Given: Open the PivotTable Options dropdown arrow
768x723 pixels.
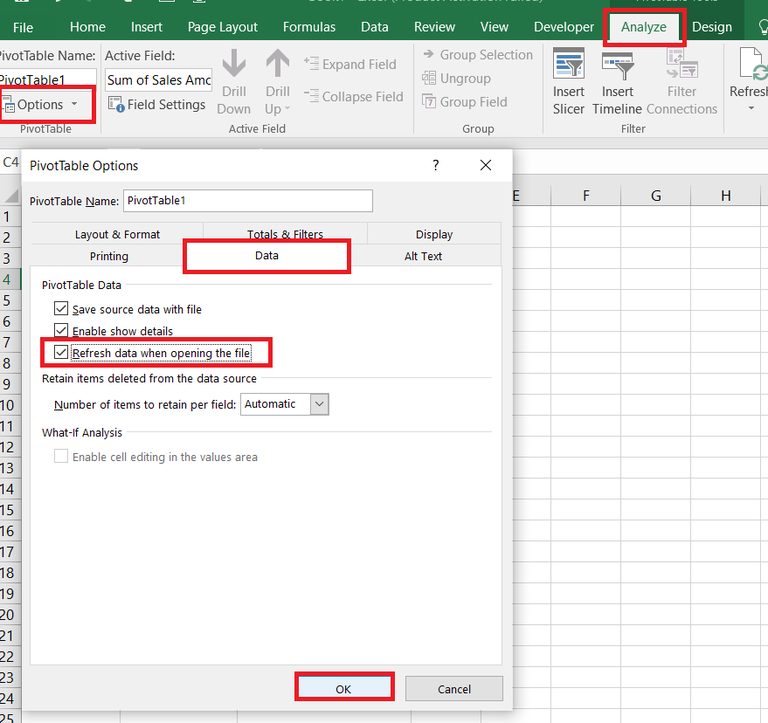Looking at the screenshot, I should click(74, 105).
